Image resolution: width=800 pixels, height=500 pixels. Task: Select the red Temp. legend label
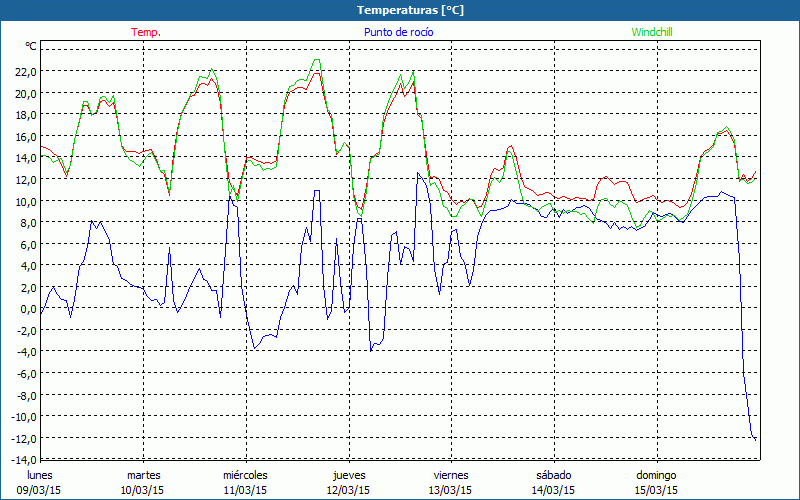145,32
